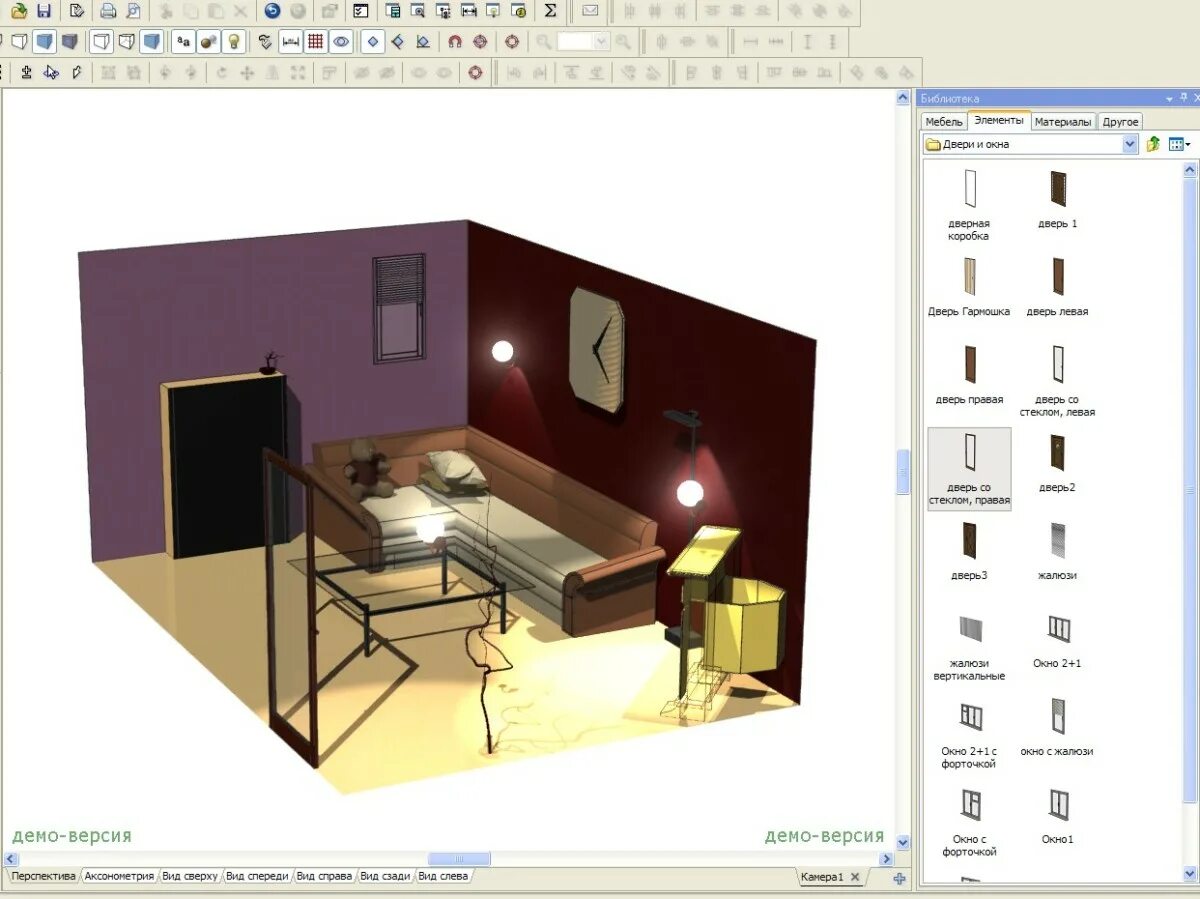Toggle the light bulb lighting button
The height and width of the screenshot is (899, 1200).
click(x=233, y=41)
